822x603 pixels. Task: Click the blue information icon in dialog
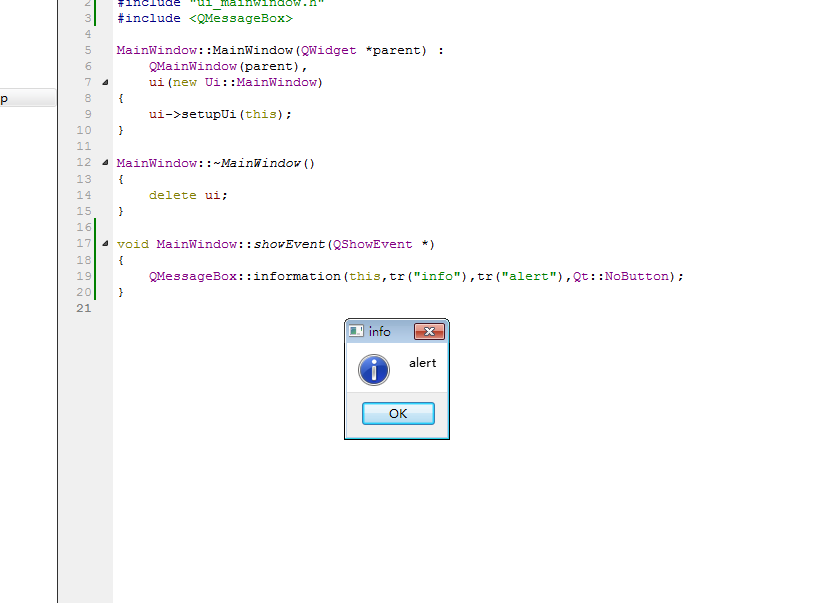point(374,371)
